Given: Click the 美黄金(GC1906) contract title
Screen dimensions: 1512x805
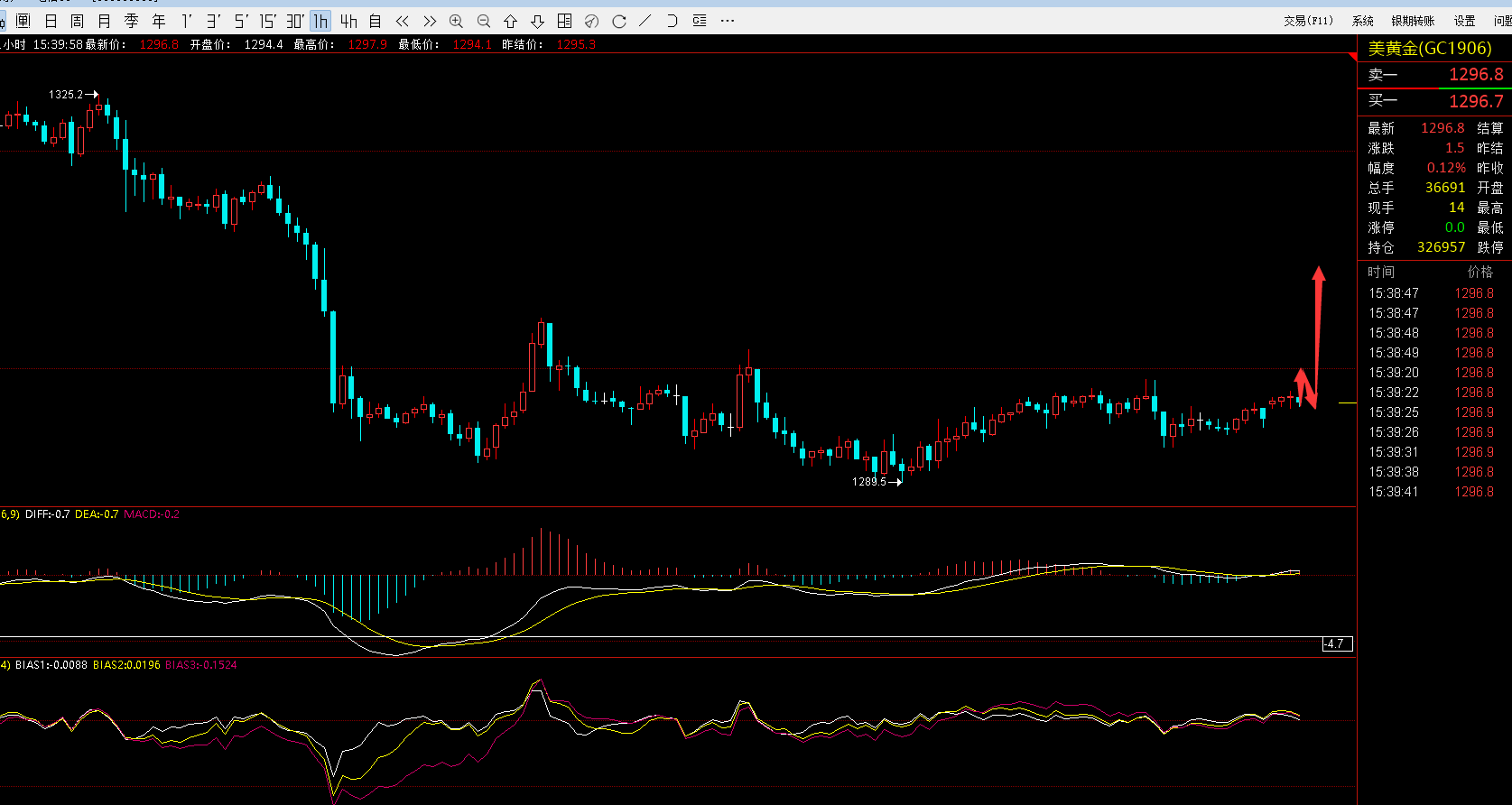Looking at the screenshot, I should pos(1430,49).
